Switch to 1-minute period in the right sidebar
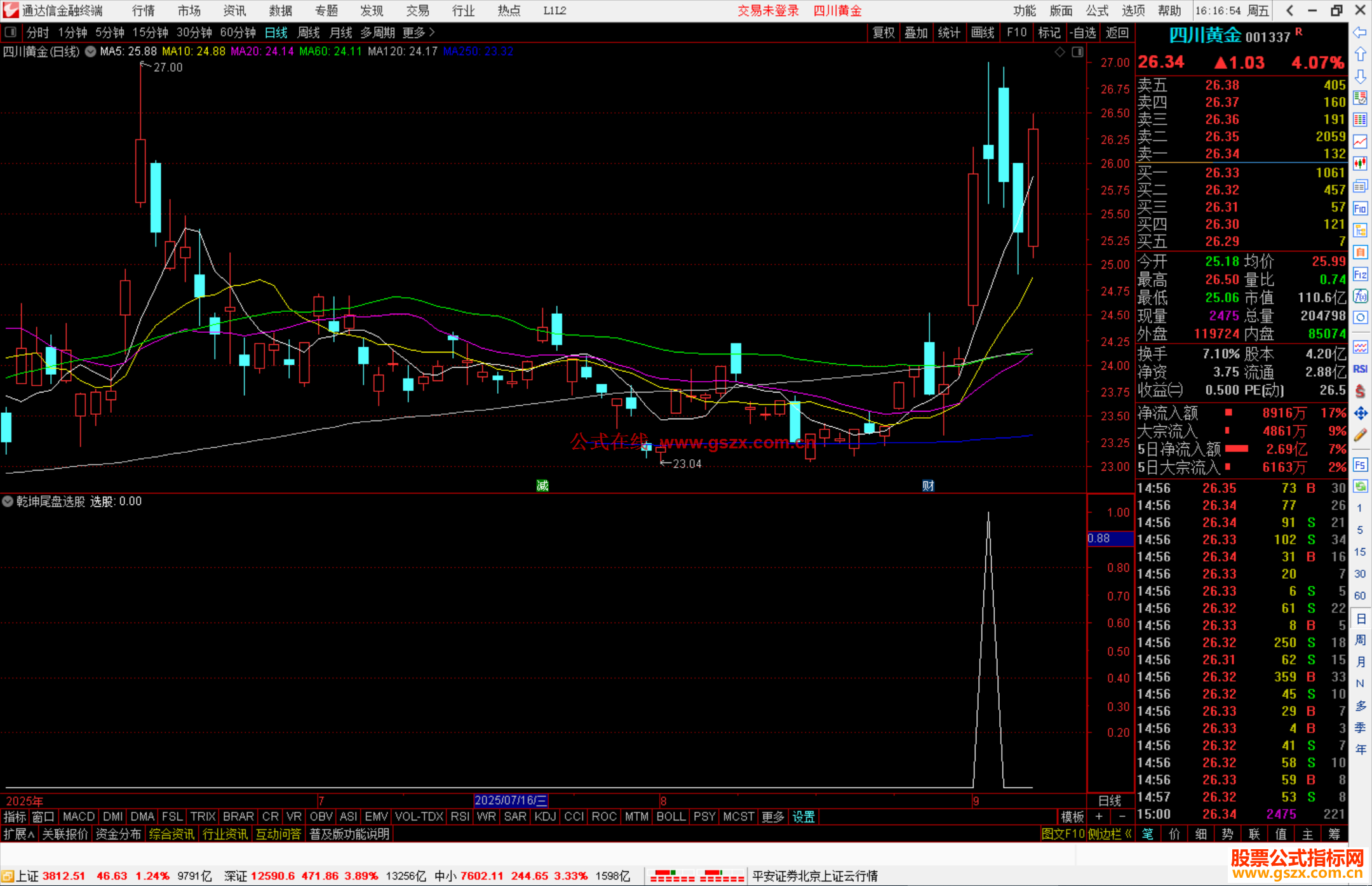This screenshot has height=886, width=1372. click(x=1360, y=508)
